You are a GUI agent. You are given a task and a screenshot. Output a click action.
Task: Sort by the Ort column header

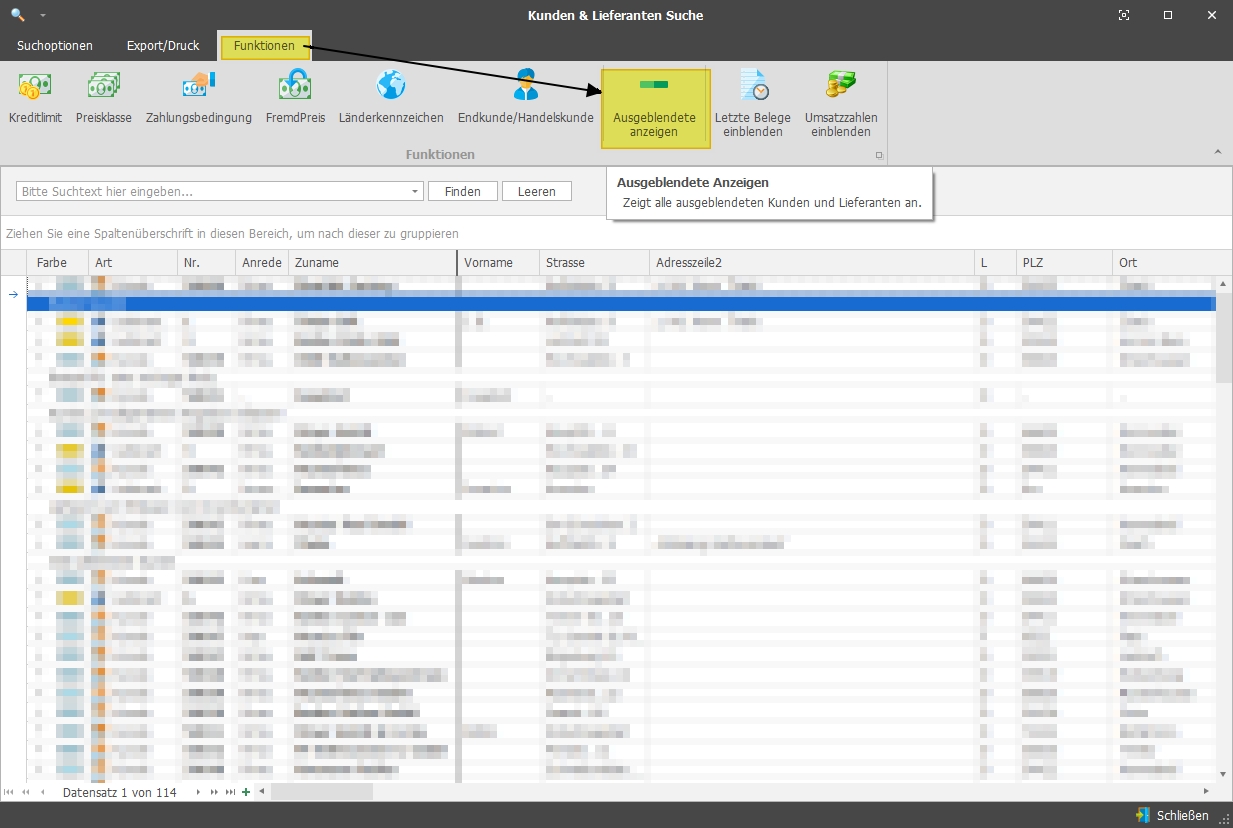1172,262
